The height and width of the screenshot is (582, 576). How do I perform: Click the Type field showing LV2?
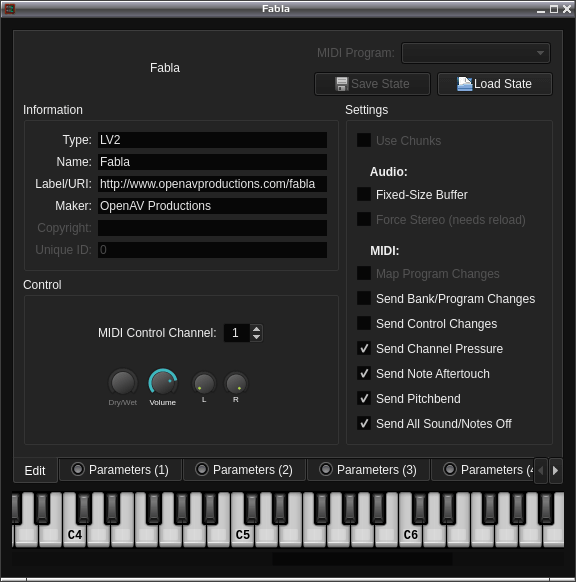point(212,140)
